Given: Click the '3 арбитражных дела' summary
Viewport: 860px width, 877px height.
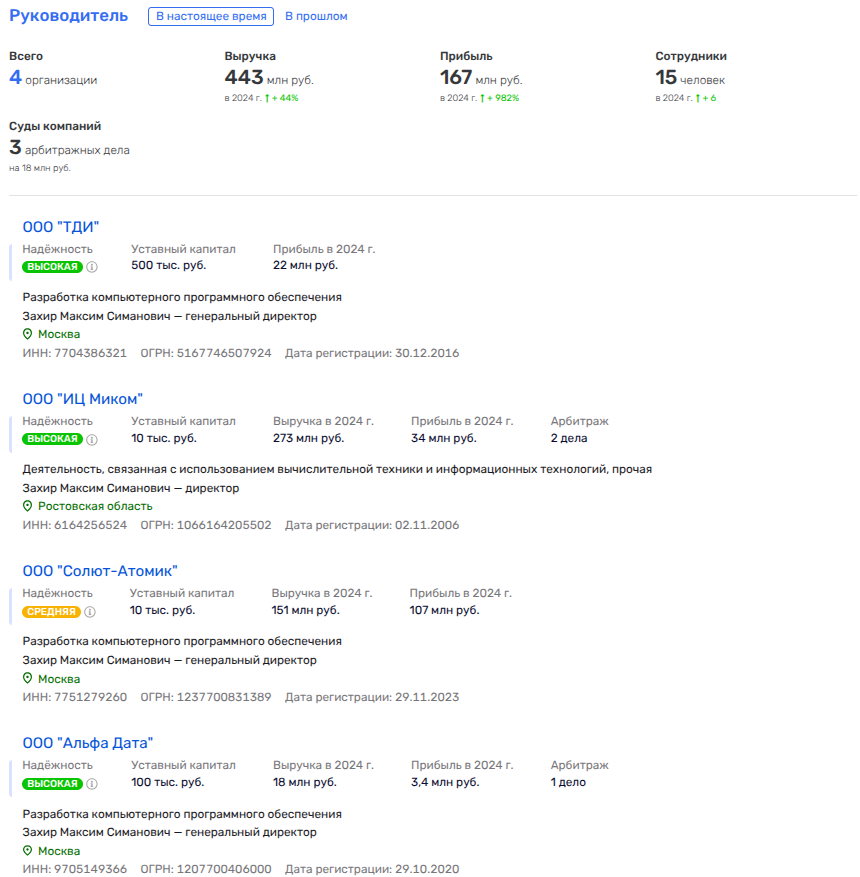Looking at the screenshot, I should tap(69, 149).
